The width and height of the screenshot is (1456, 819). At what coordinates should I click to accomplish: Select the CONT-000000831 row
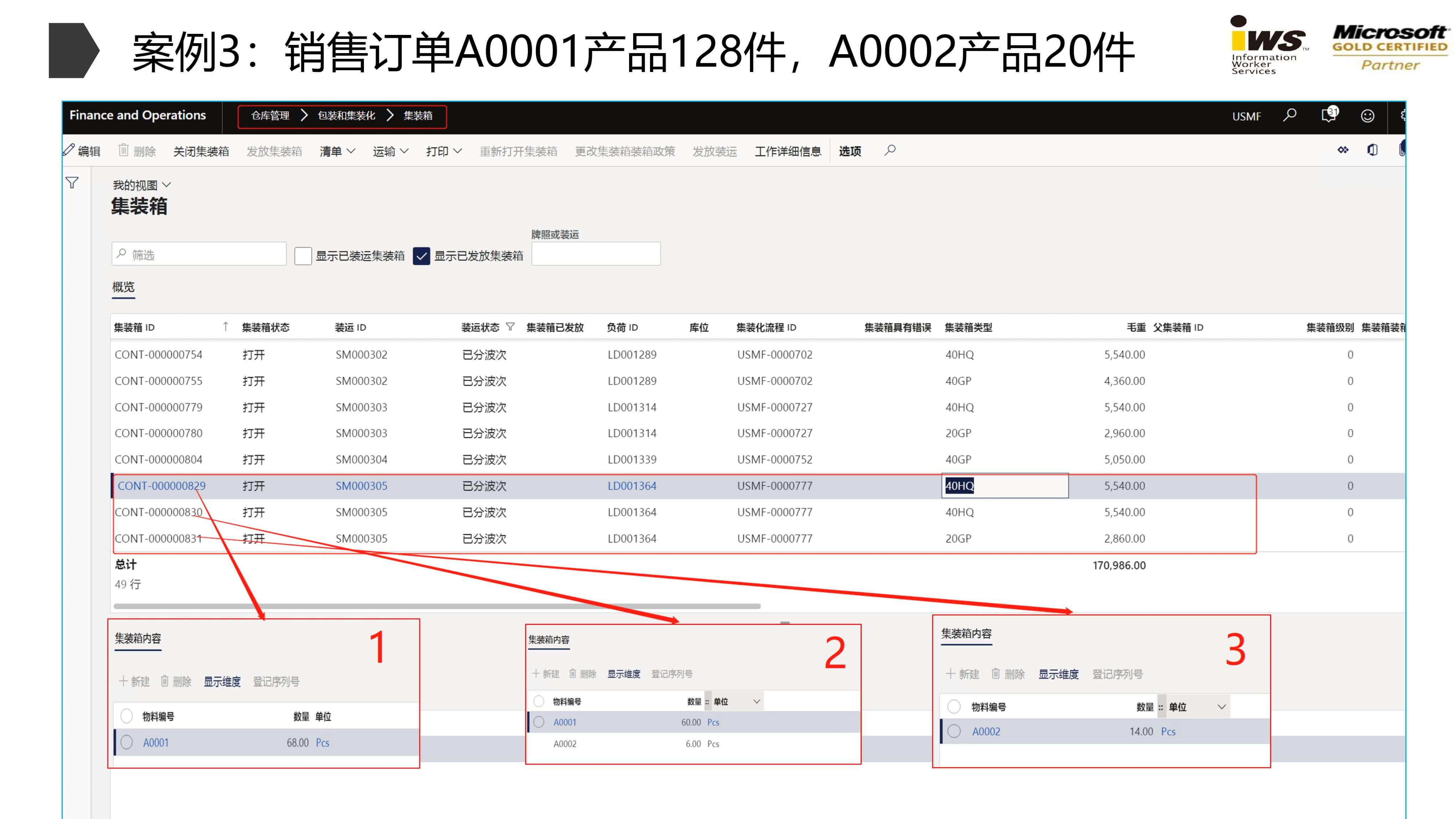click(757, 538)
